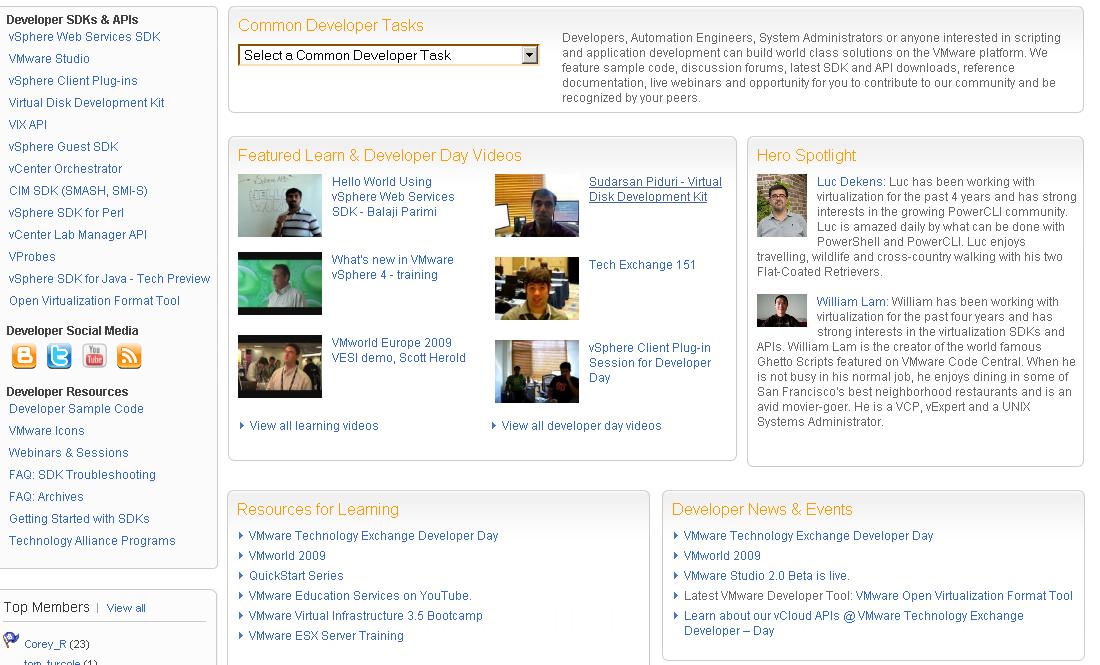Open Technology Alliance Programs link
Viewport: 1100px width, 665px height.
[x=92, y=540]
